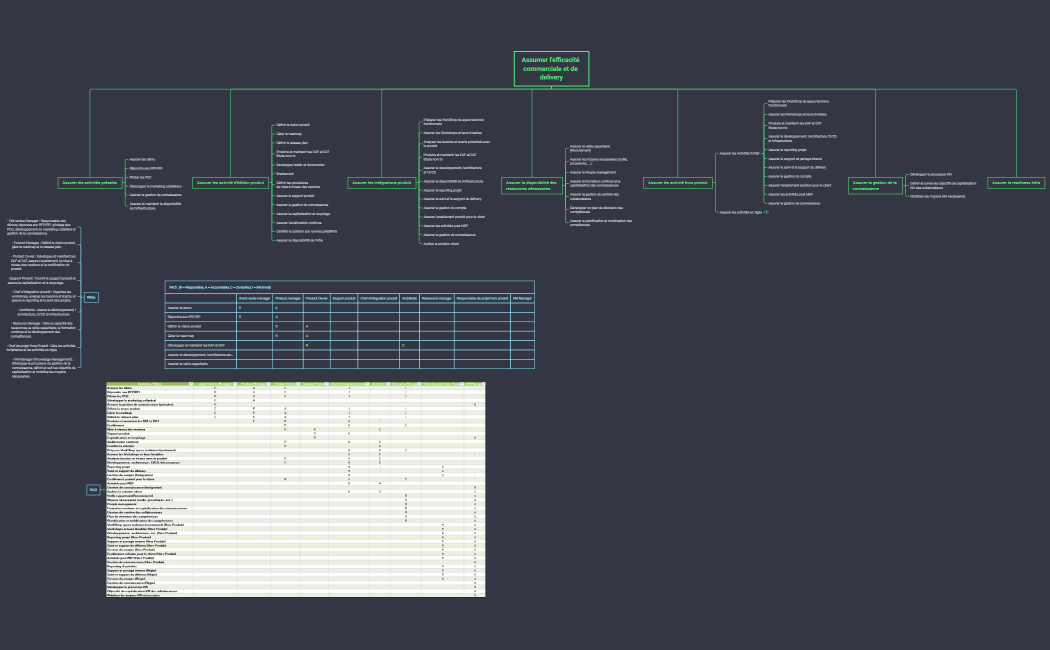Click the 'RACI' label node beside spreadsheet
Screen dimensions: 1050x650
pyautogui.click(x=92, y=489)
